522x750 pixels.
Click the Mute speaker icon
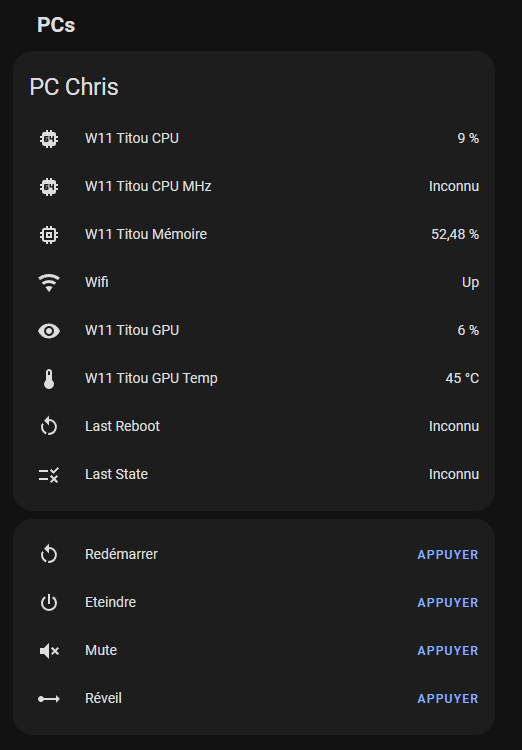[x=49, y=651]
